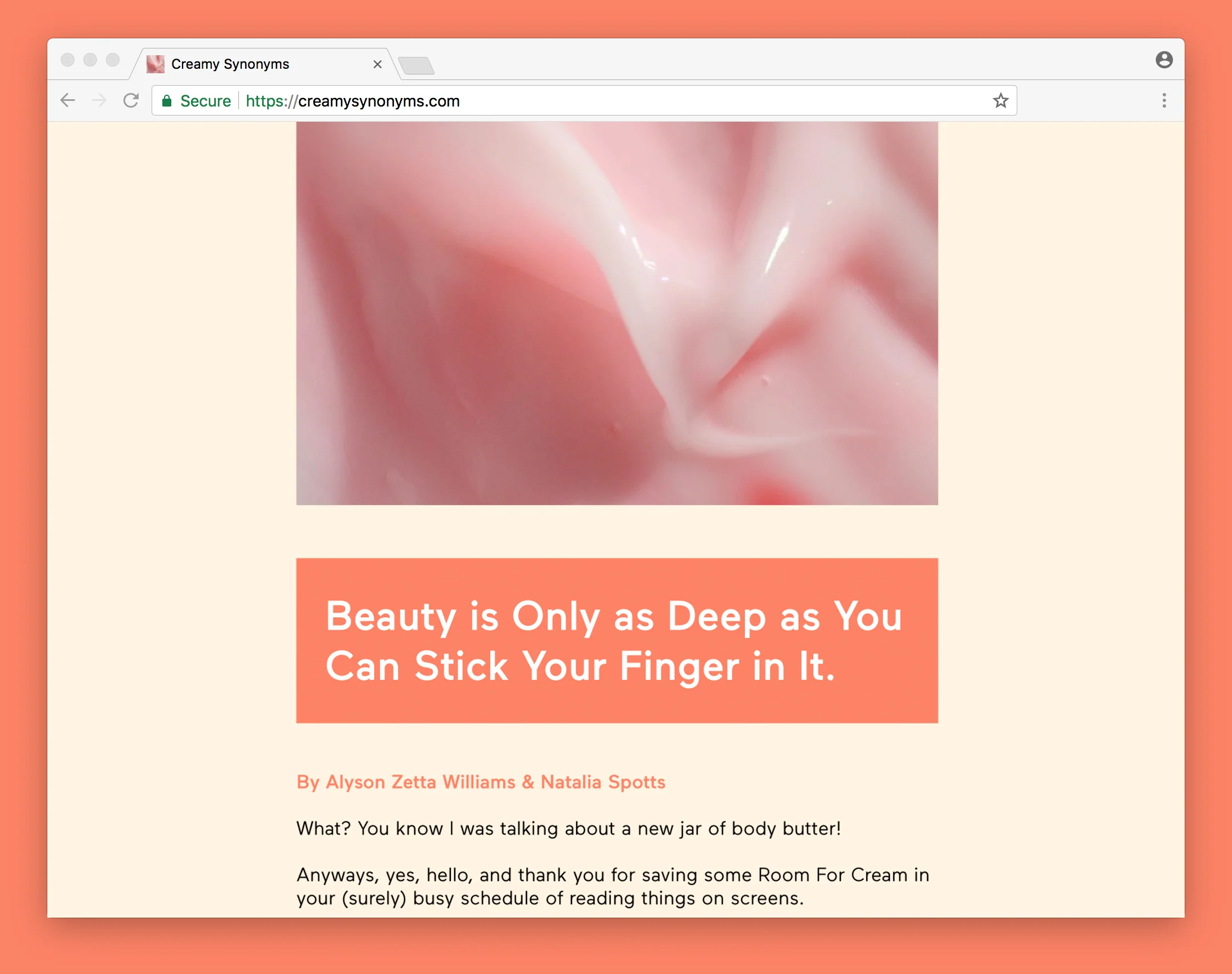Image resolution: width=1232 pixels, height=974 pixels.
Task: Click the Creamy Synonyms tab favicon
Action: [x=155, y=64]
